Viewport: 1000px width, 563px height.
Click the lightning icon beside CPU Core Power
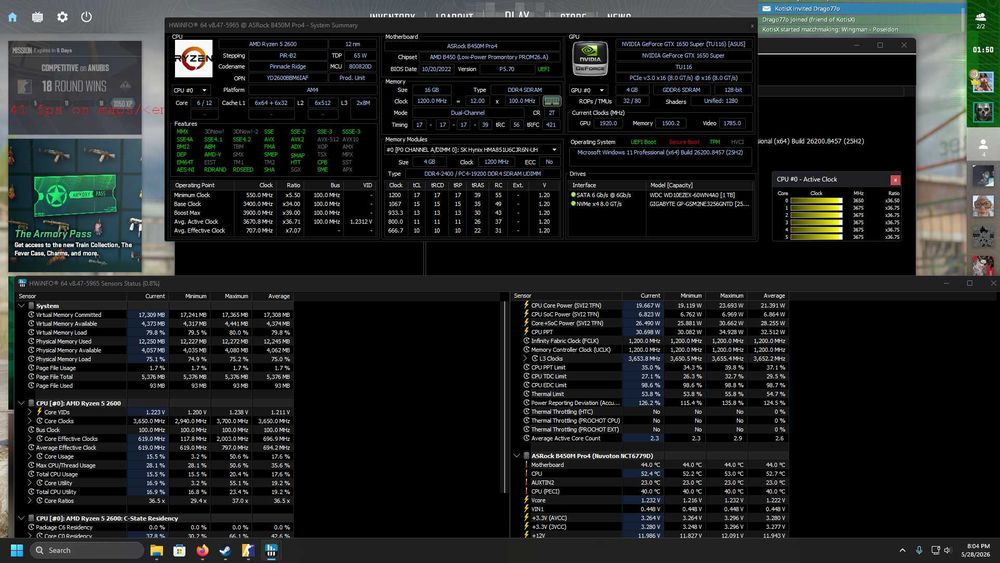coord(526,305)
